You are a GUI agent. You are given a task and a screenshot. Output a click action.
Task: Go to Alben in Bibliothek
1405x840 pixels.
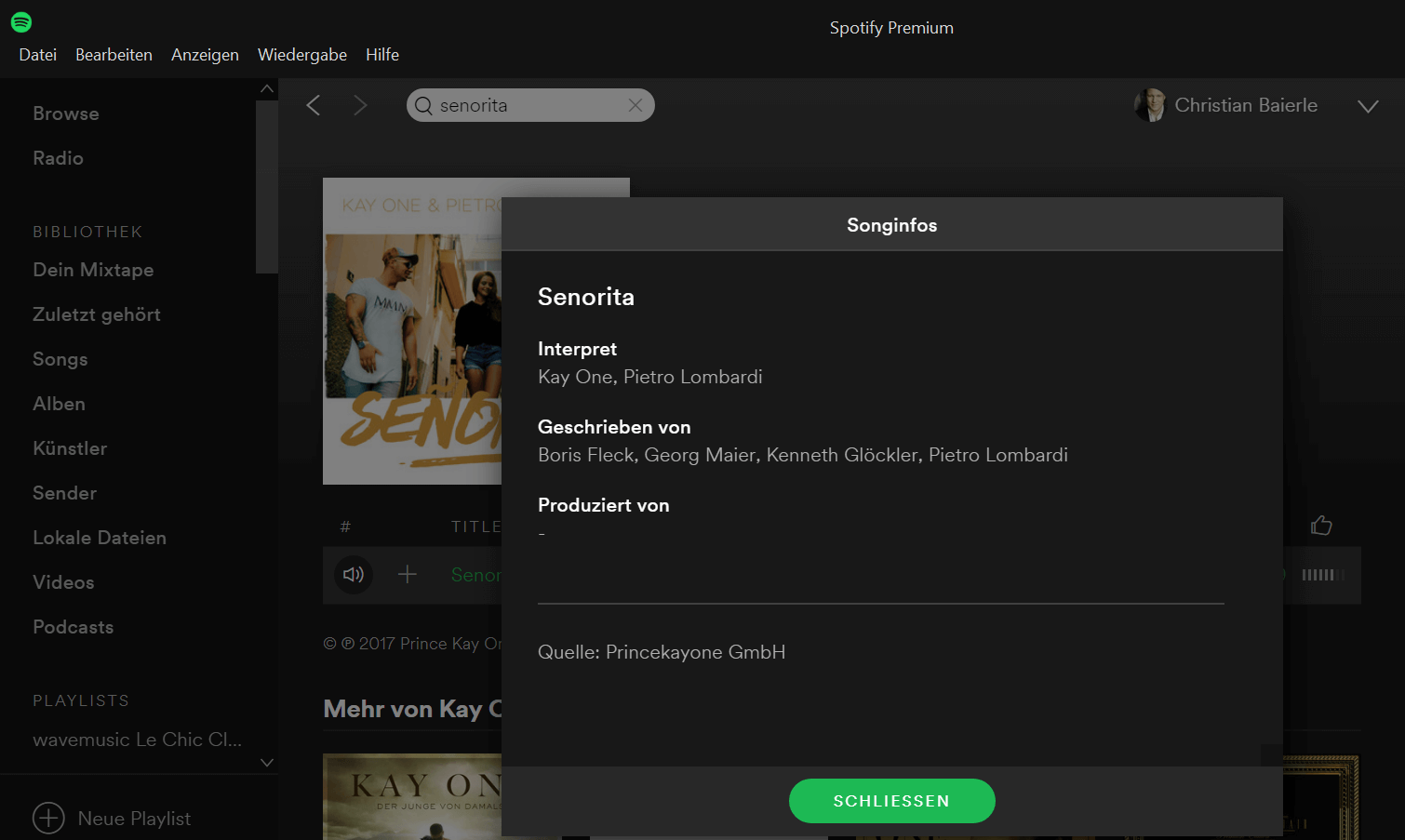click(x=59, y=404)
